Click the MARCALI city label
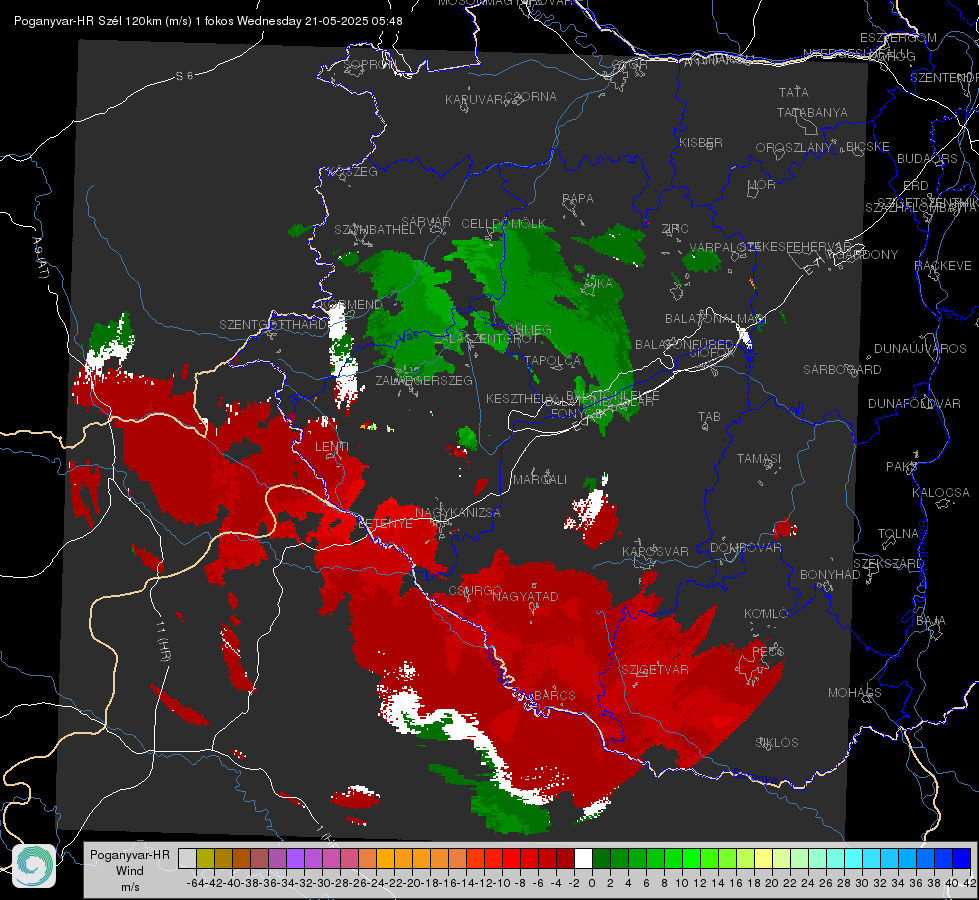979x900 pixels. click(540, 479)
